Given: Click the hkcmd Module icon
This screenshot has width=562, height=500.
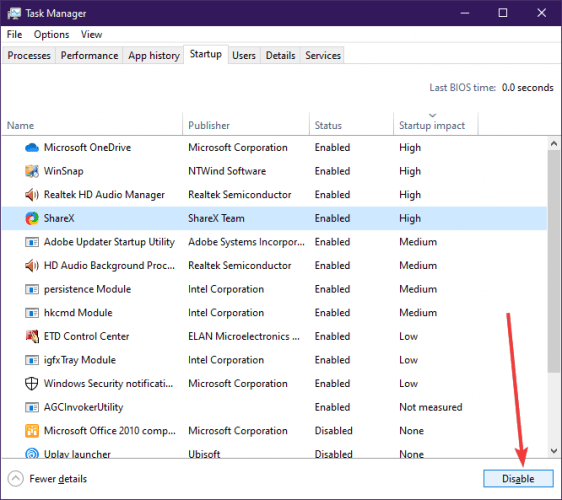Looking at the screenshot, I should tap(32, 313).
